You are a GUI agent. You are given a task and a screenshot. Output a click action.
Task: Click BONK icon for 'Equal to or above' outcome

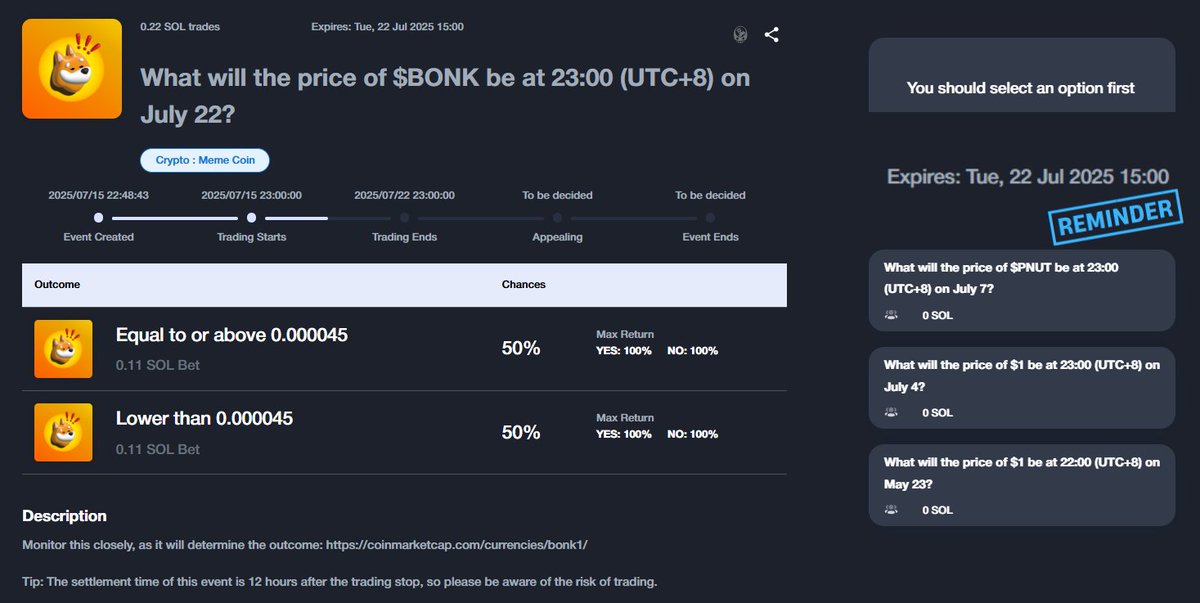(x=63, y=349)
